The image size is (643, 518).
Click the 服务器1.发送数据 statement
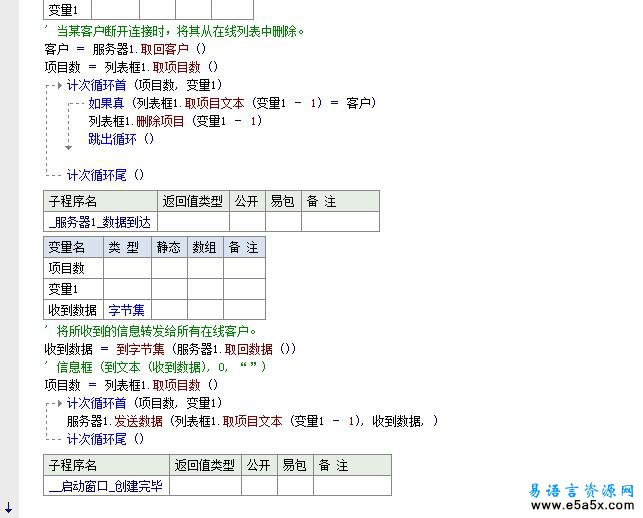(x=252, y=421)
